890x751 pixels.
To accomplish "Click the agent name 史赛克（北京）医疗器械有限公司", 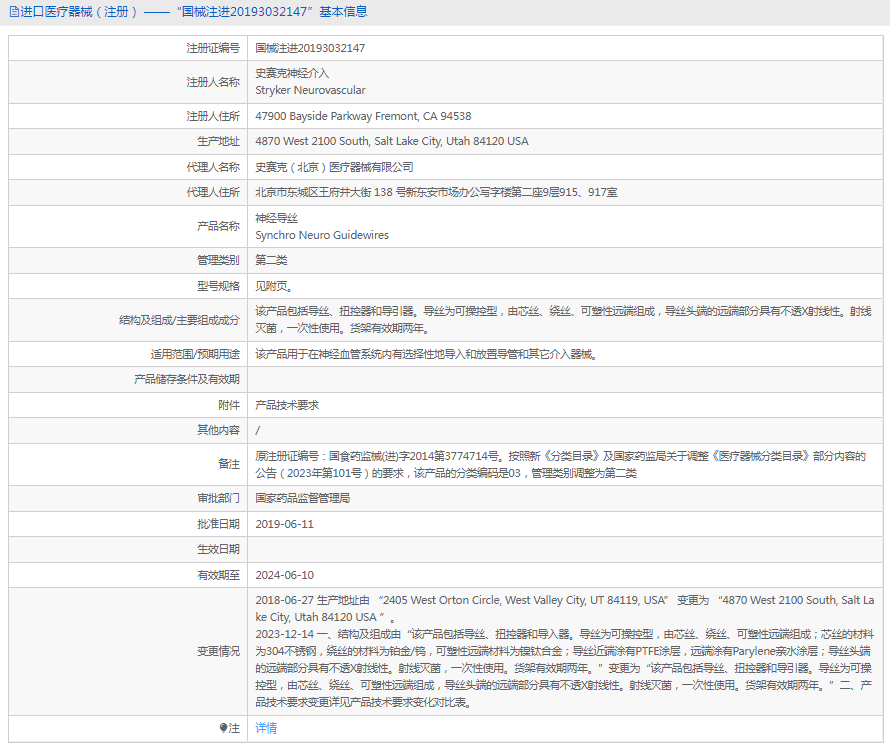I will (334, 167).
